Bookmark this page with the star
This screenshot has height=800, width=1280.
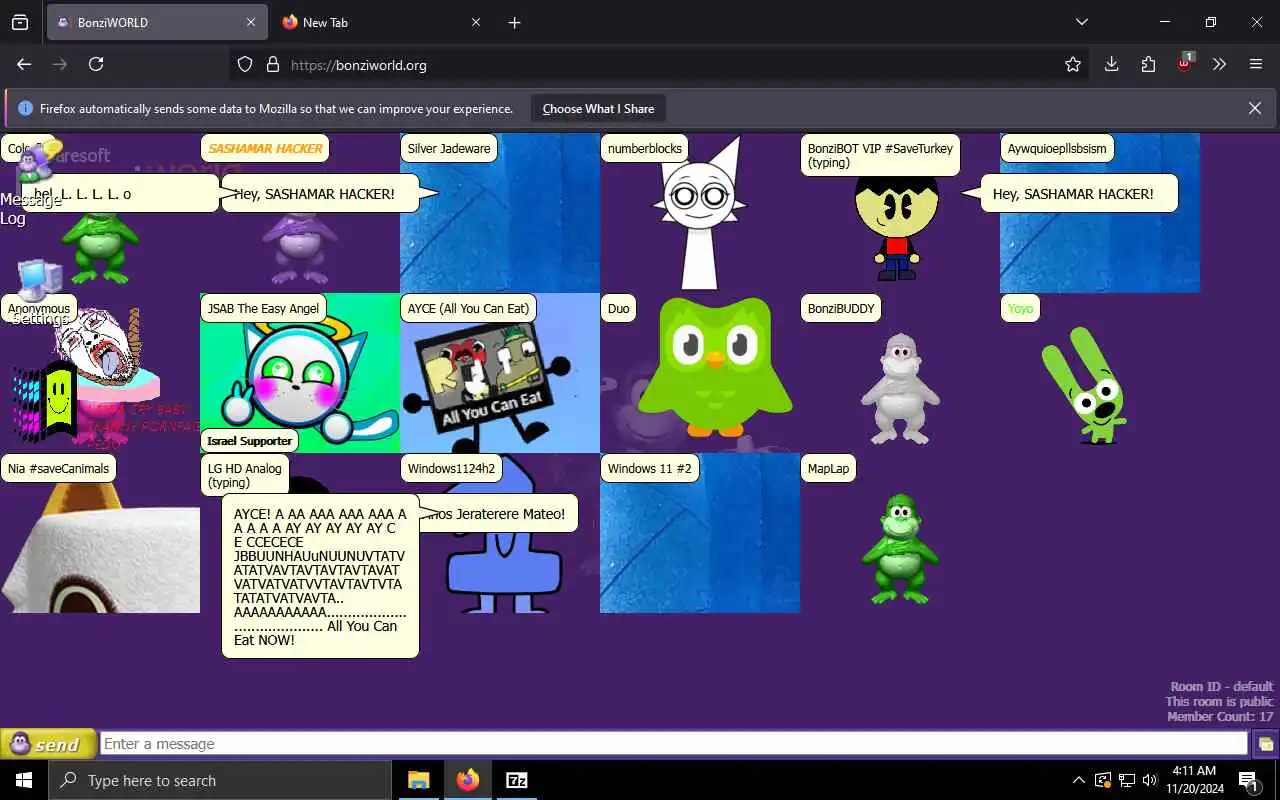coord(1073,64)
